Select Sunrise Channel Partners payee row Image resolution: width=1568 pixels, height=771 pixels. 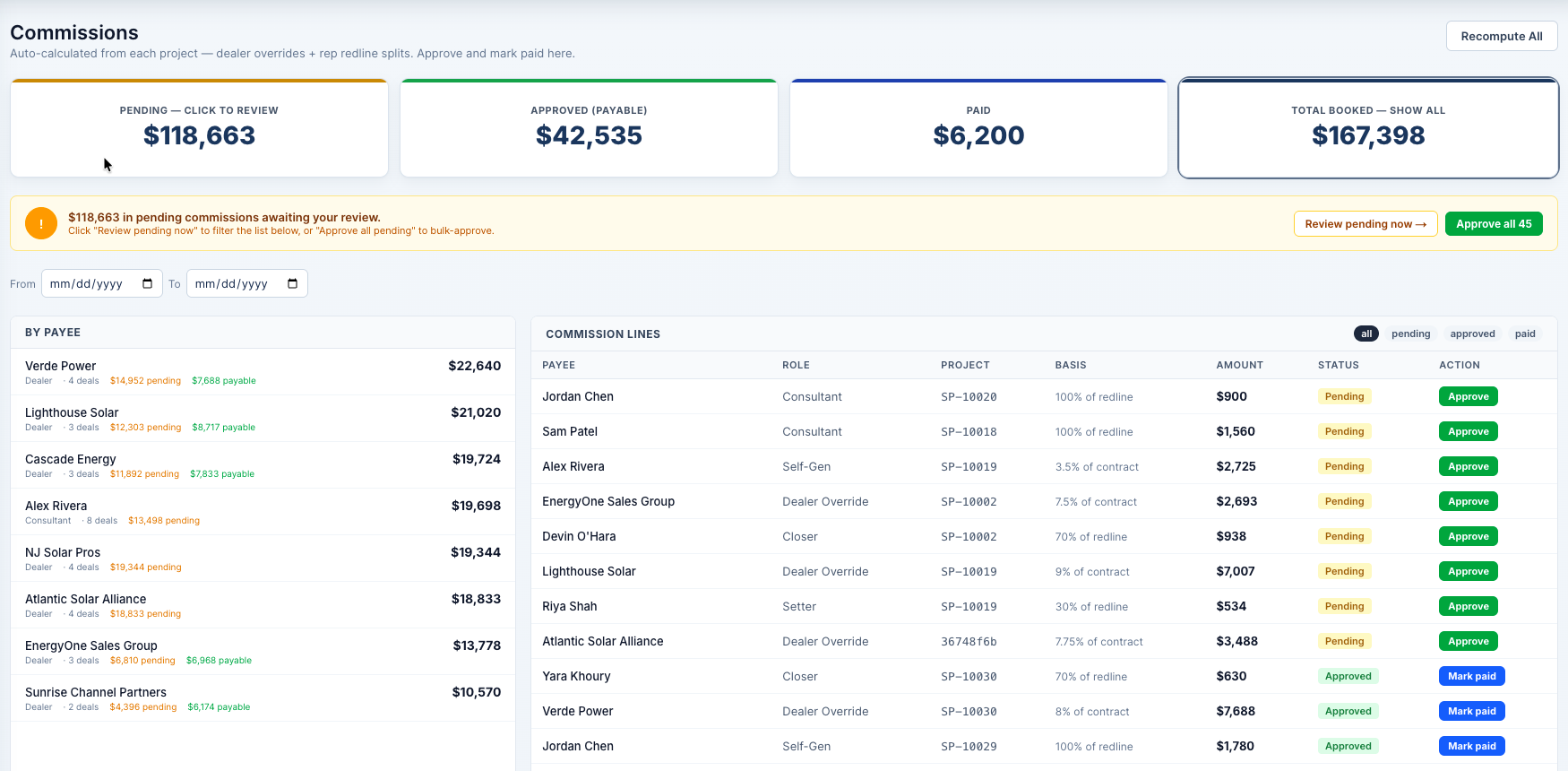click(x=263, y=698)
